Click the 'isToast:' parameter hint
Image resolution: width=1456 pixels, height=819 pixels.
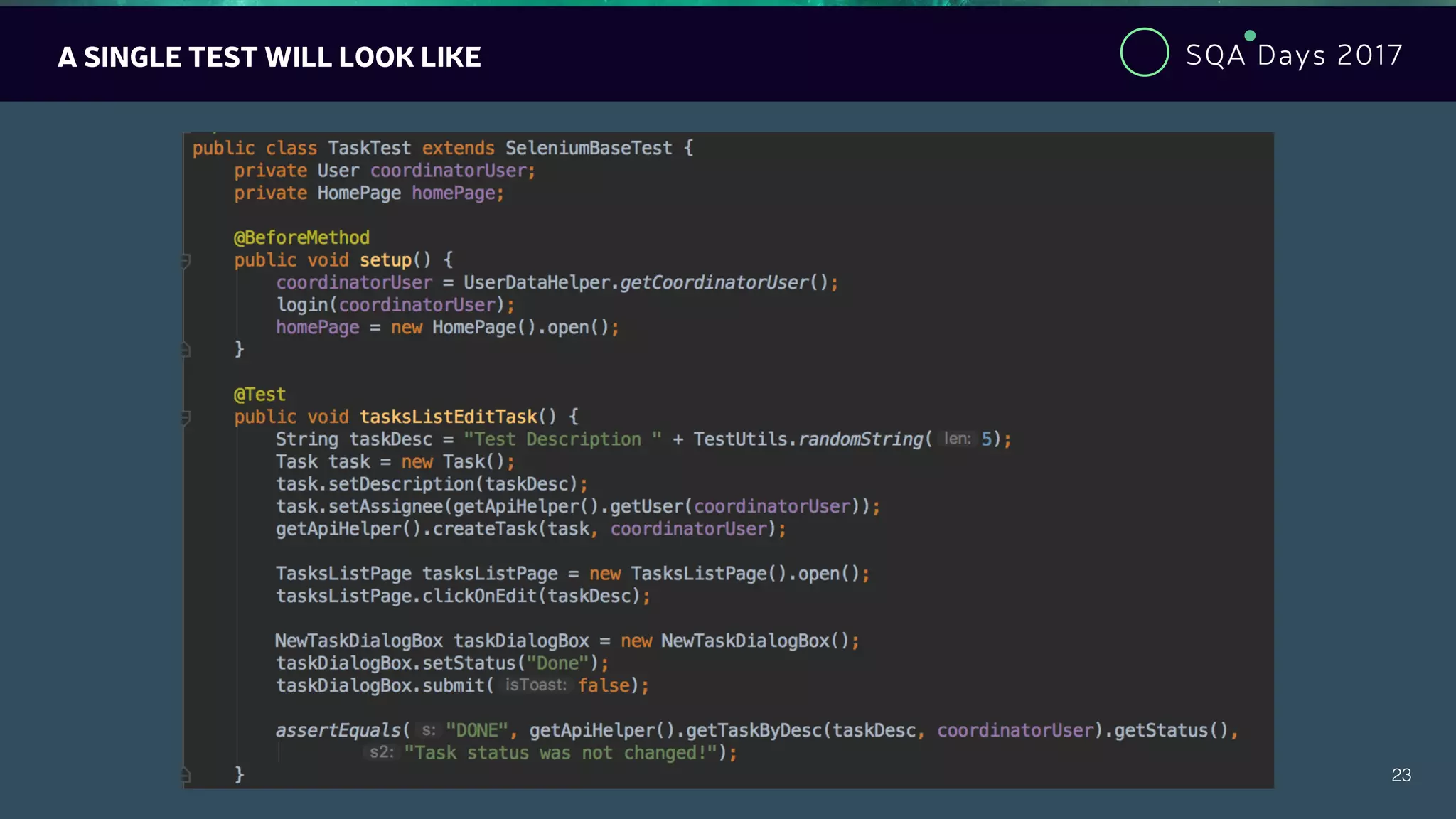(535, 685)
